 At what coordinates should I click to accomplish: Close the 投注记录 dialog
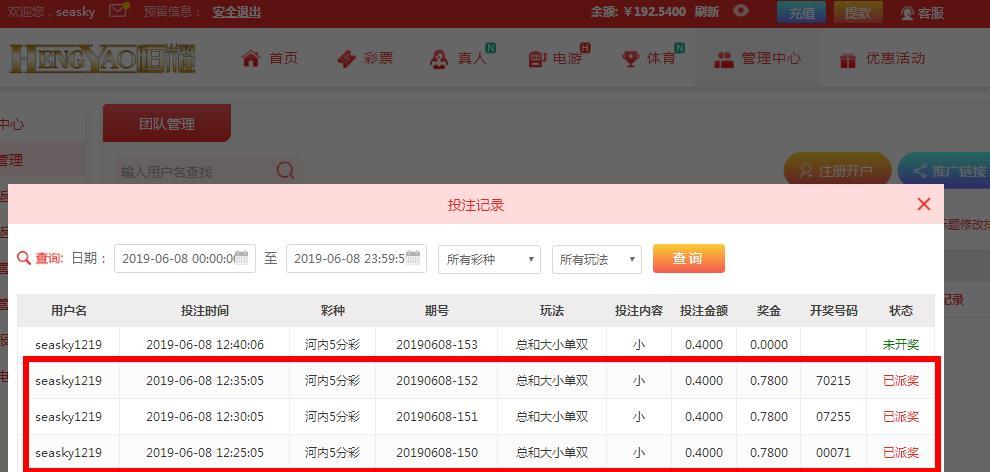click(923, 204)
